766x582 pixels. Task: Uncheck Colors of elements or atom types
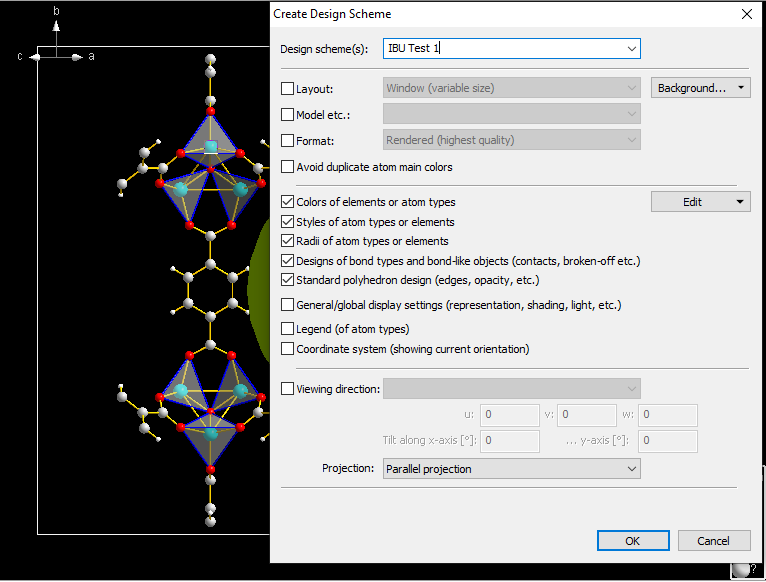tap(288, 202)
